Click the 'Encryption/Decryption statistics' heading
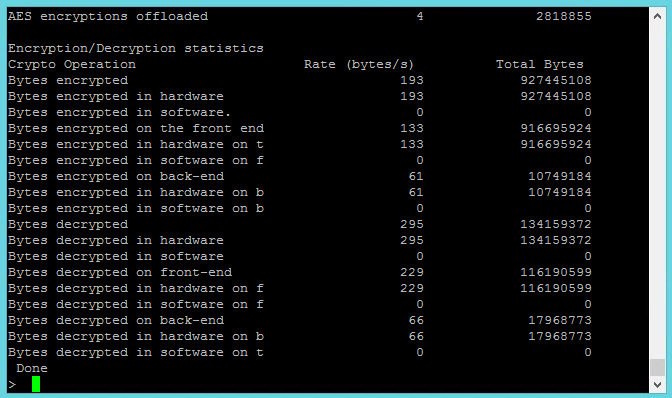The image size is (672, 398). click(136, 48)
